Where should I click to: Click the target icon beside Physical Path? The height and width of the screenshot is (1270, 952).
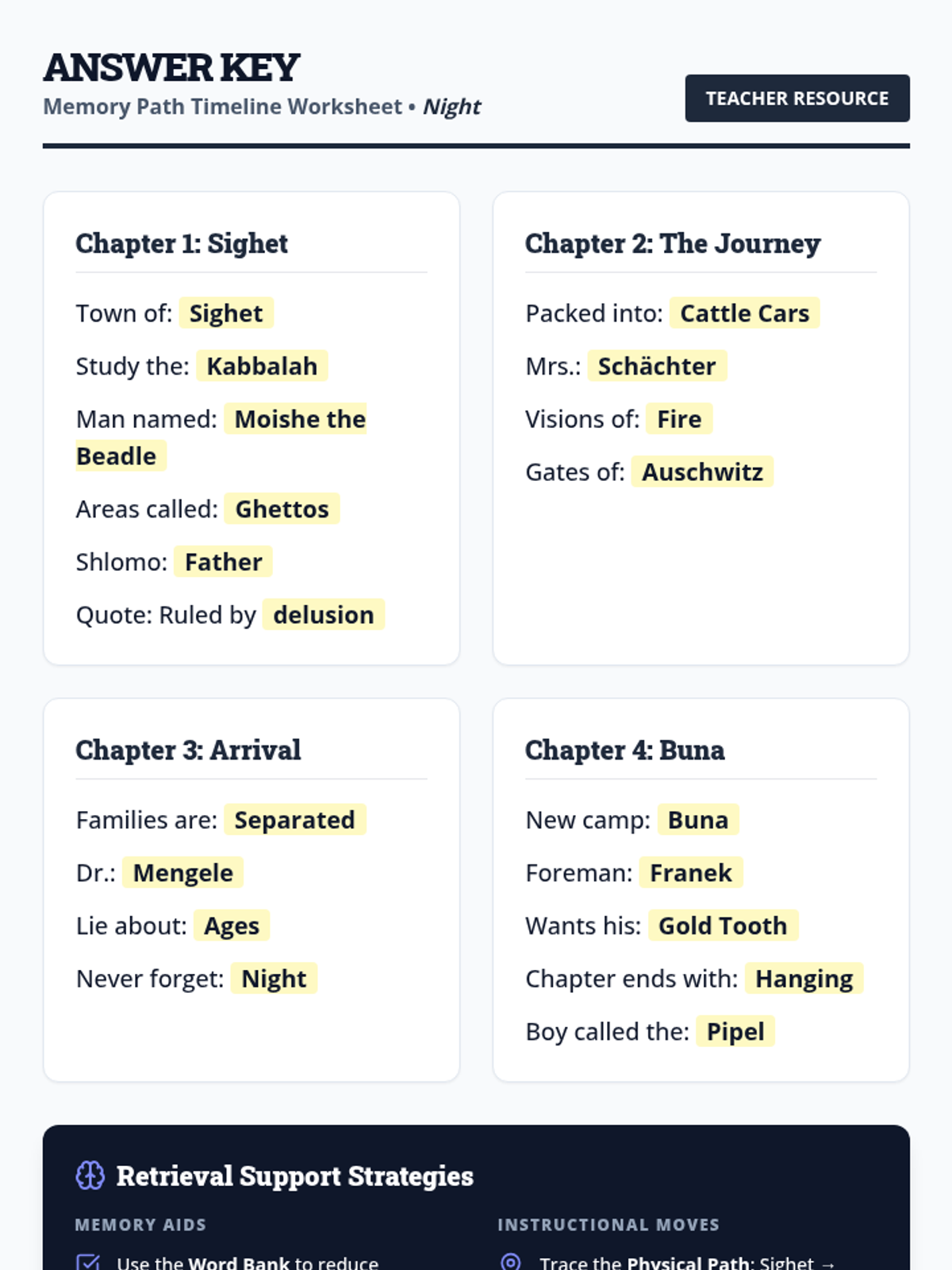511,1263
